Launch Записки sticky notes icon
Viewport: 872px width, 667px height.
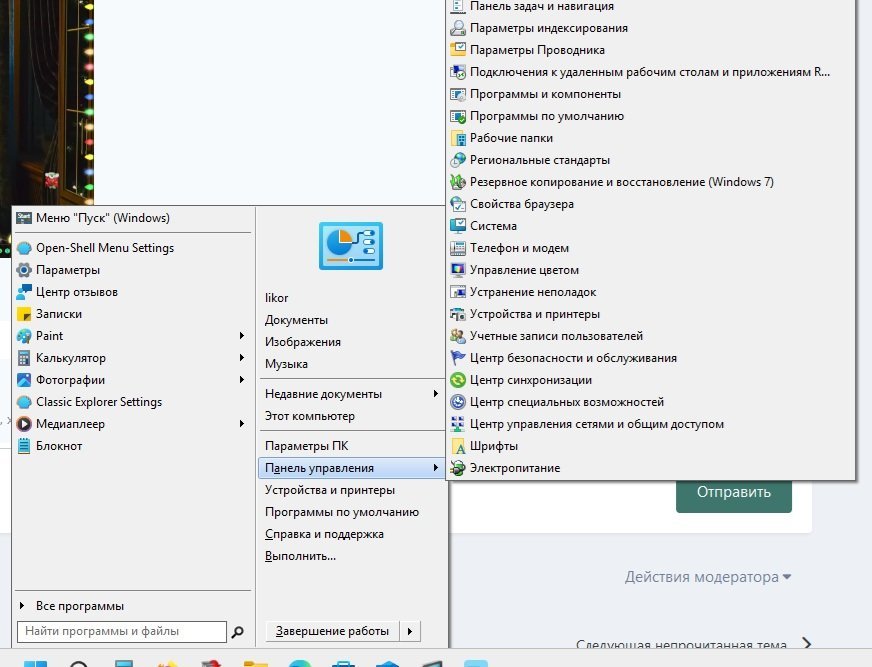click(x=24, y=314)
